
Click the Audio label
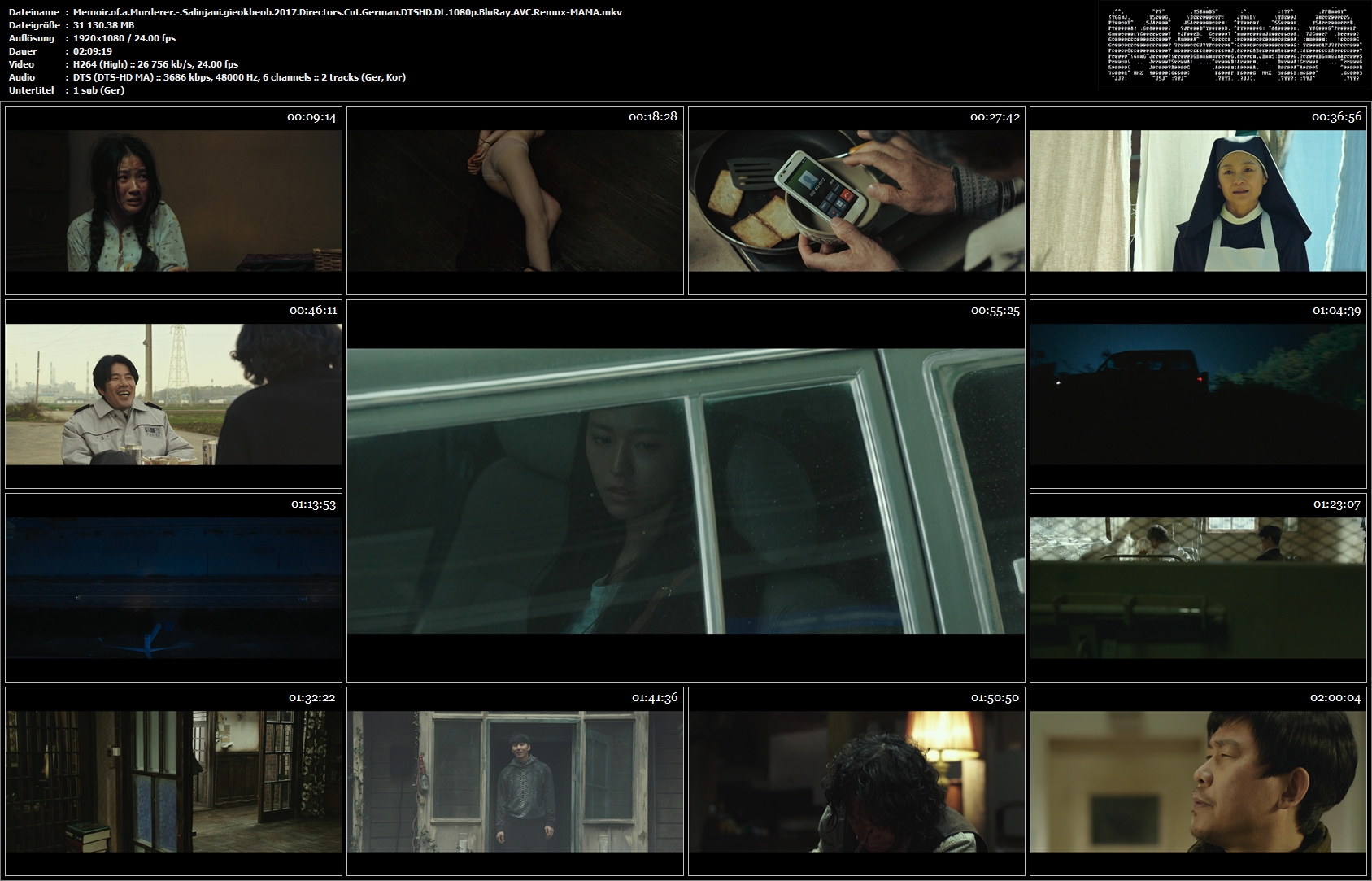tap(22, 77)
